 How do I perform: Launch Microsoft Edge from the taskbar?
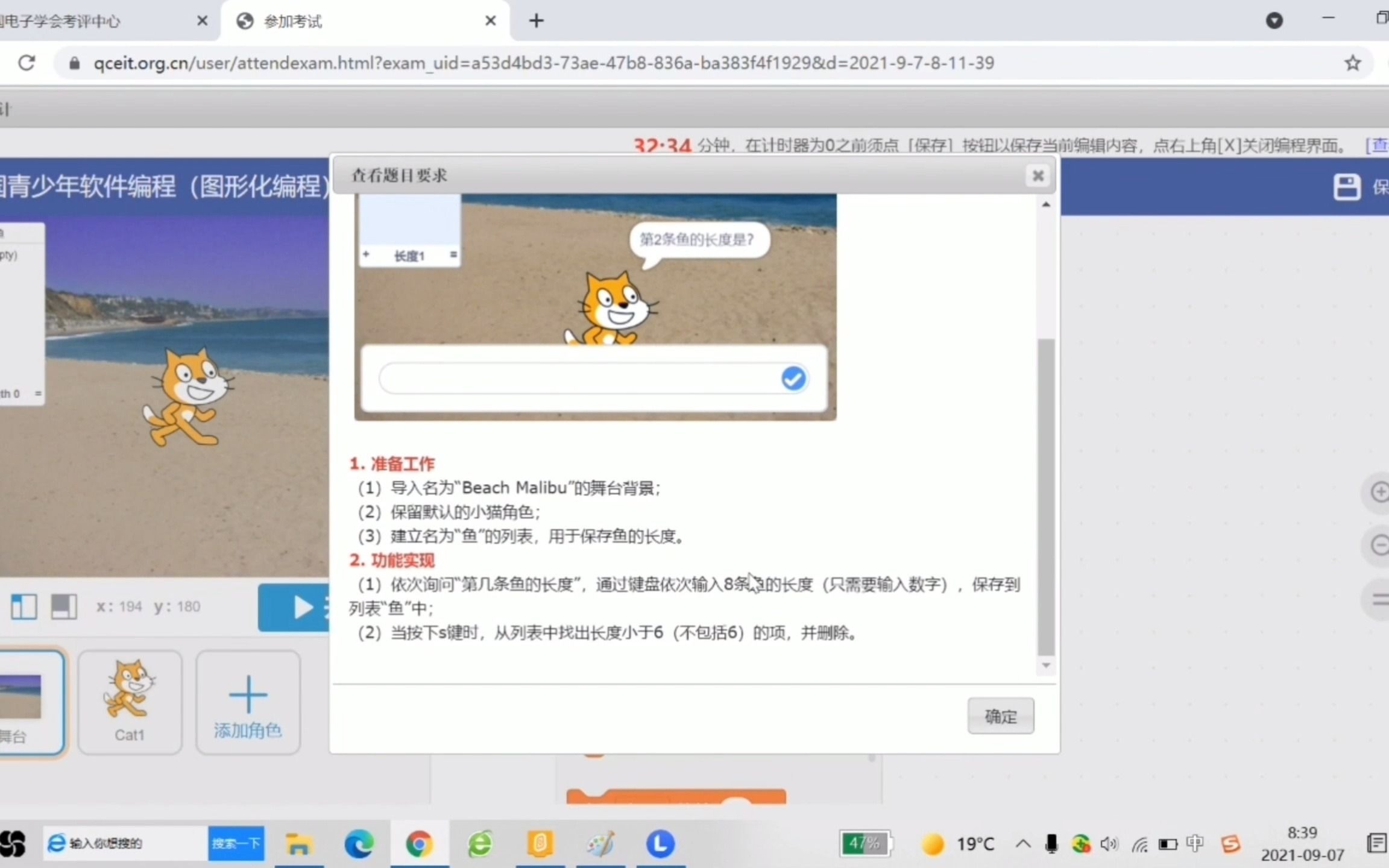tap(360, 843)
